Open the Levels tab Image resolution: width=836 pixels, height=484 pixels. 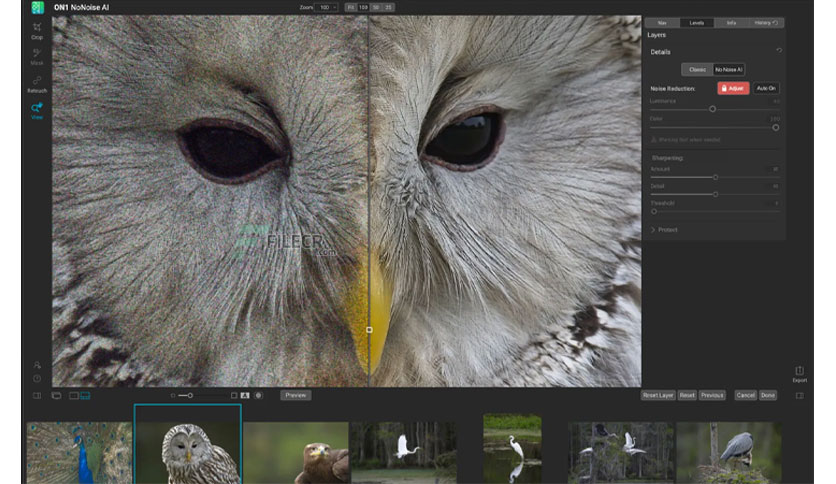(696, 23)
